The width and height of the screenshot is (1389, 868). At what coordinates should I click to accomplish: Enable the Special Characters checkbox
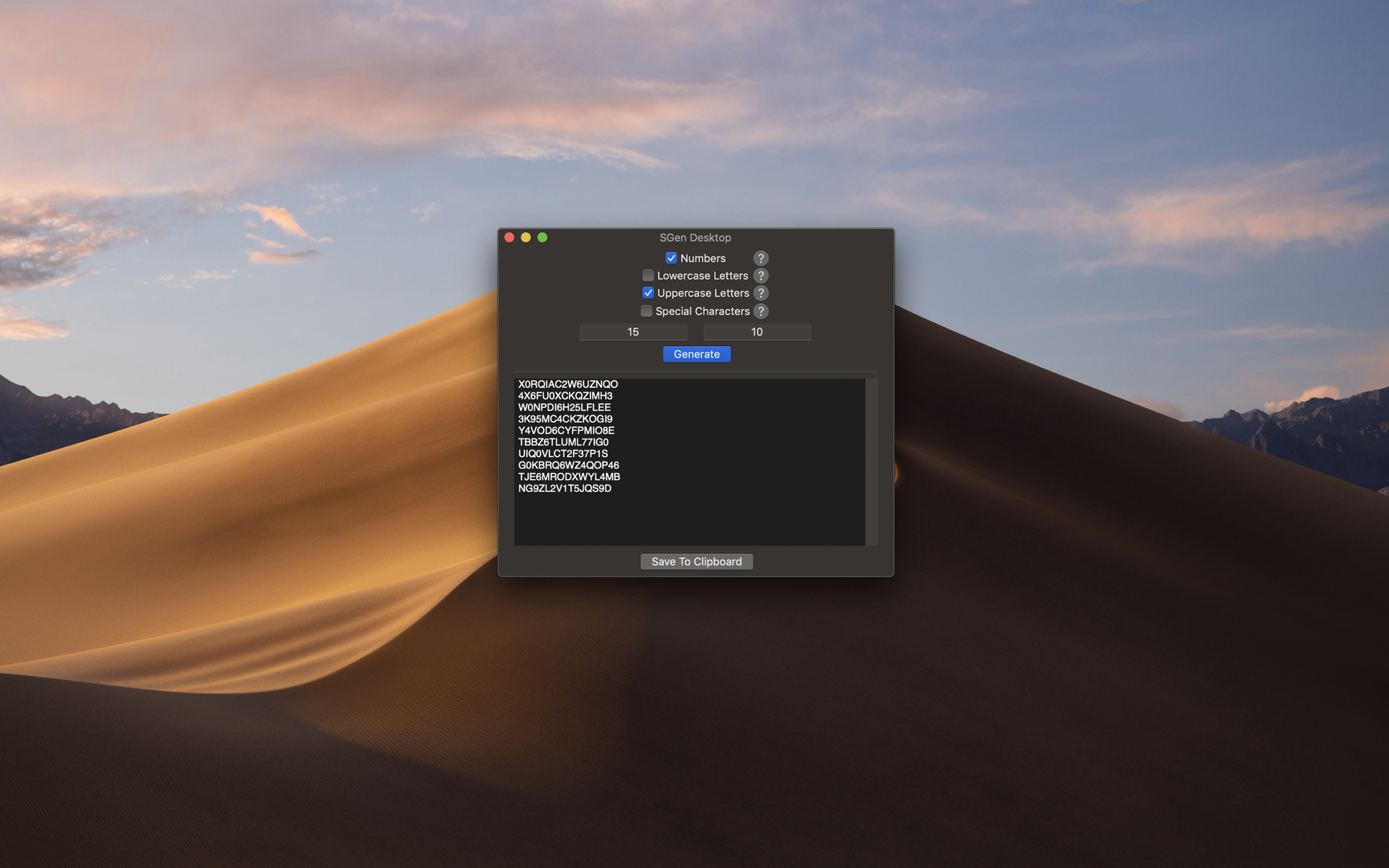point(646,311)
